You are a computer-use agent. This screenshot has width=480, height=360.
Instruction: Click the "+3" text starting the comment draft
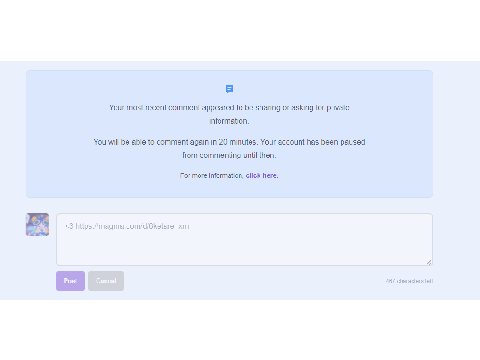[x=69, y=226]
